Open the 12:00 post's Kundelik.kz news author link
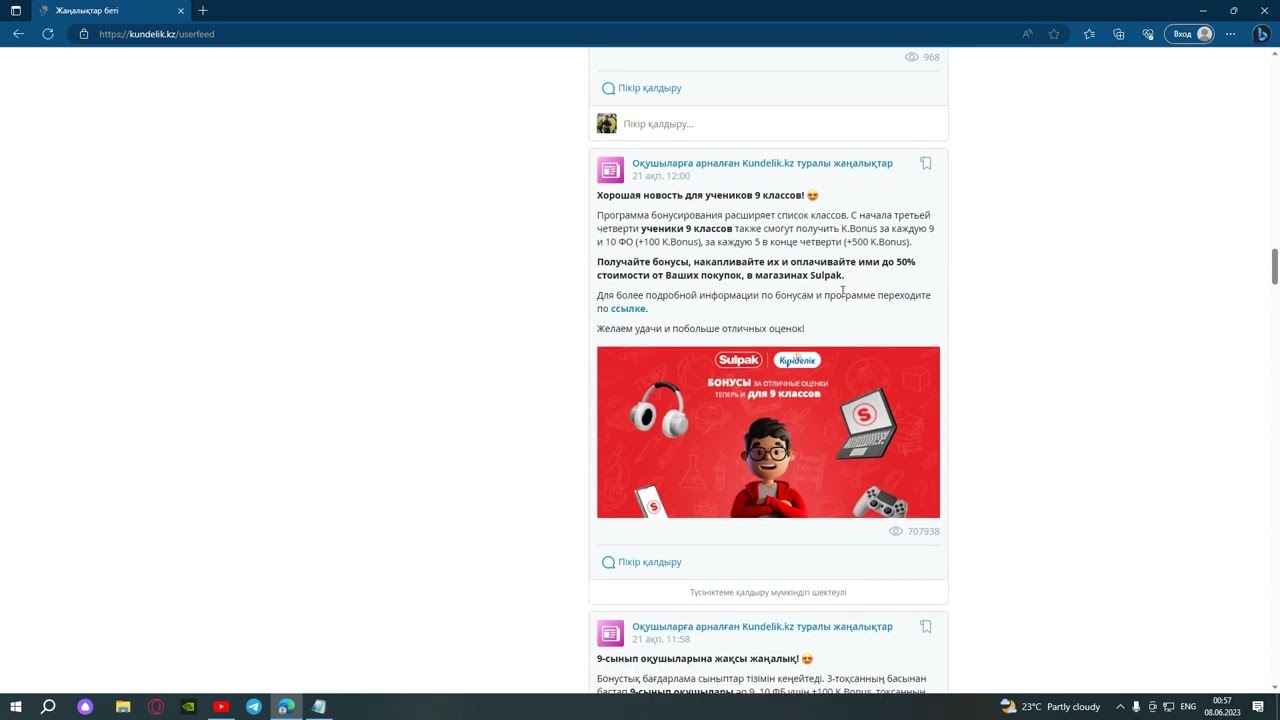 pos(762,163)
